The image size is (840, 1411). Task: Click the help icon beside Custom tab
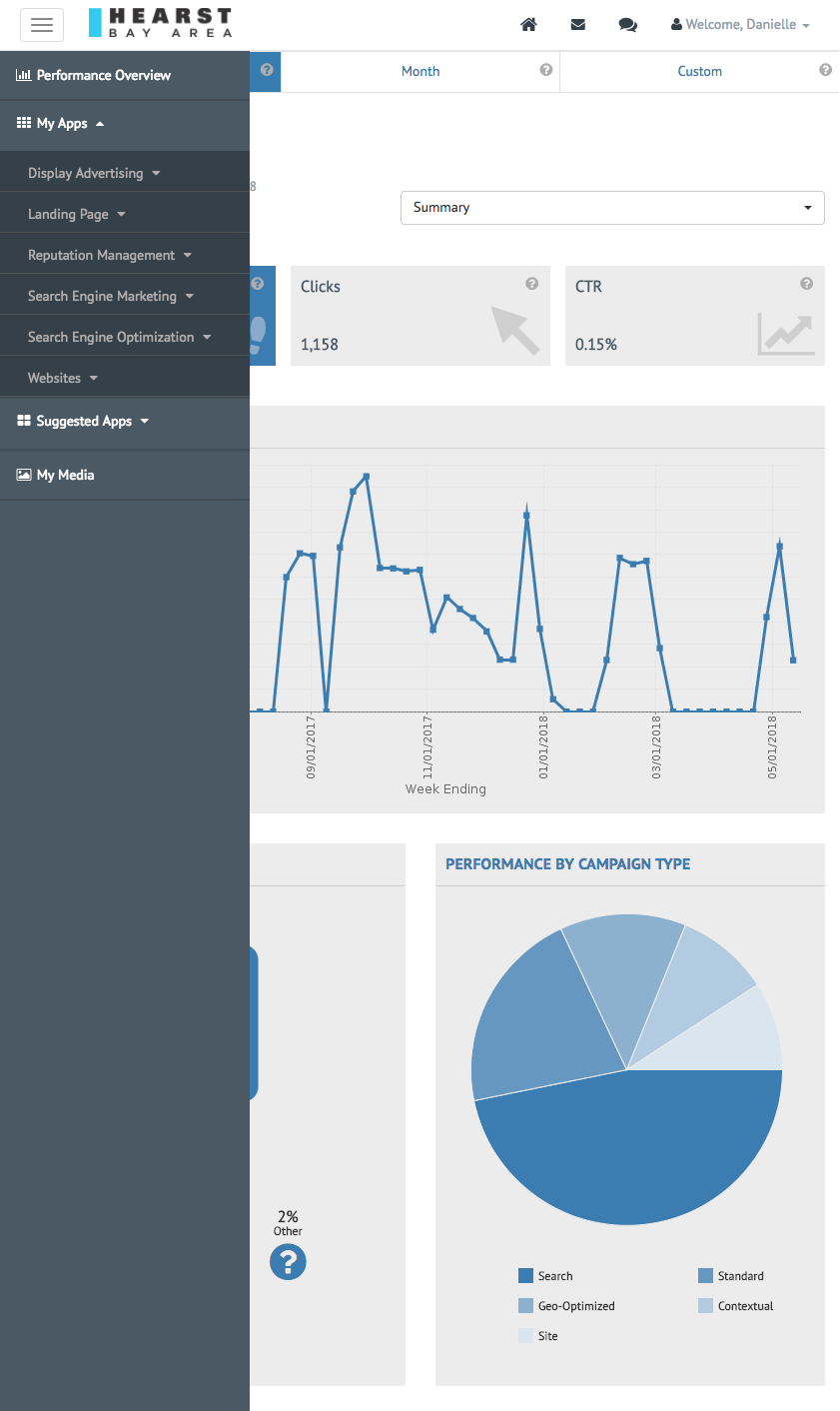tap(825, 70)
